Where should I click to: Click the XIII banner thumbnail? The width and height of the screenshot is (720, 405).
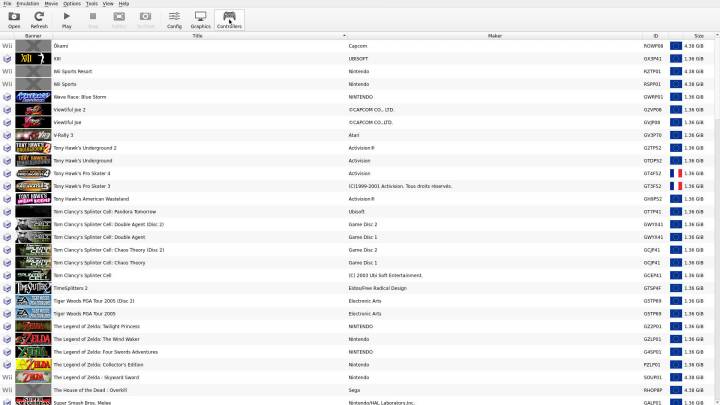pos(33,58)
